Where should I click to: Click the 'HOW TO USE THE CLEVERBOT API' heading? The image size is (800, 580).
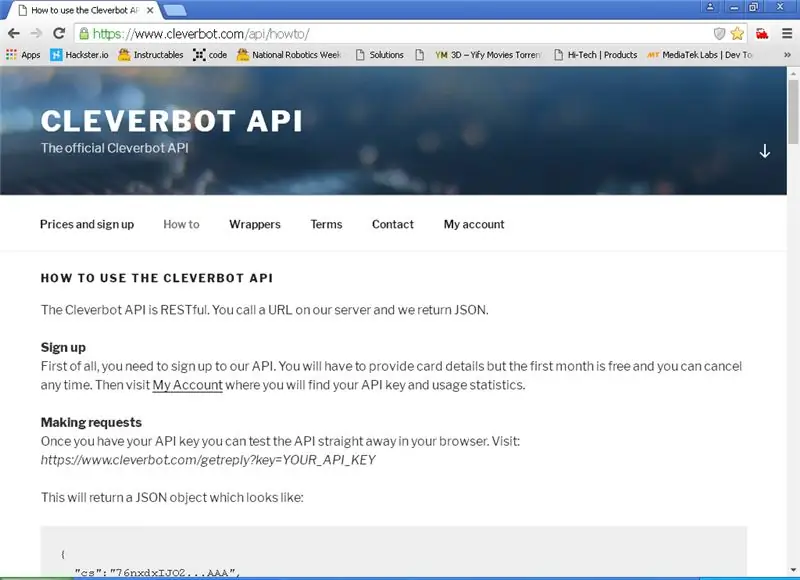coord(157,278)
